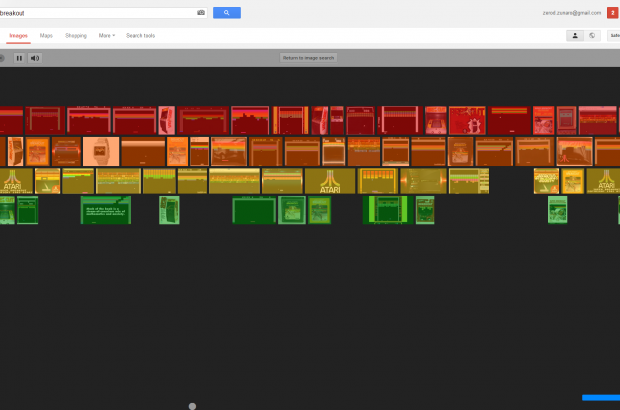The height and width of the screenshot is (410, 620).
Task: Switch to the Shopping tab
Action: pyautogui.click(x=76, y=35)
